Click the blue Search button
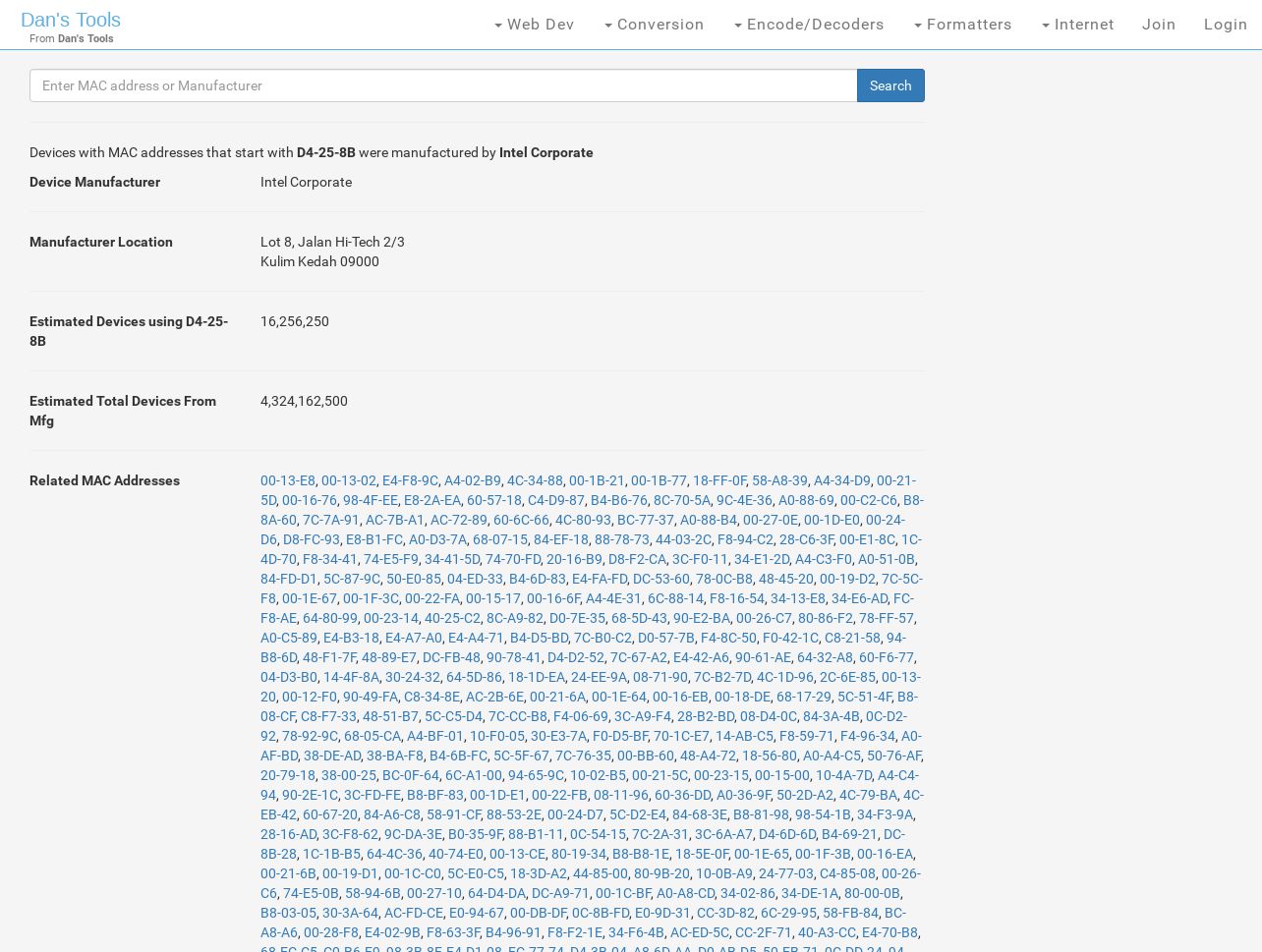1262x952 pixels. [x=890, y=85]
